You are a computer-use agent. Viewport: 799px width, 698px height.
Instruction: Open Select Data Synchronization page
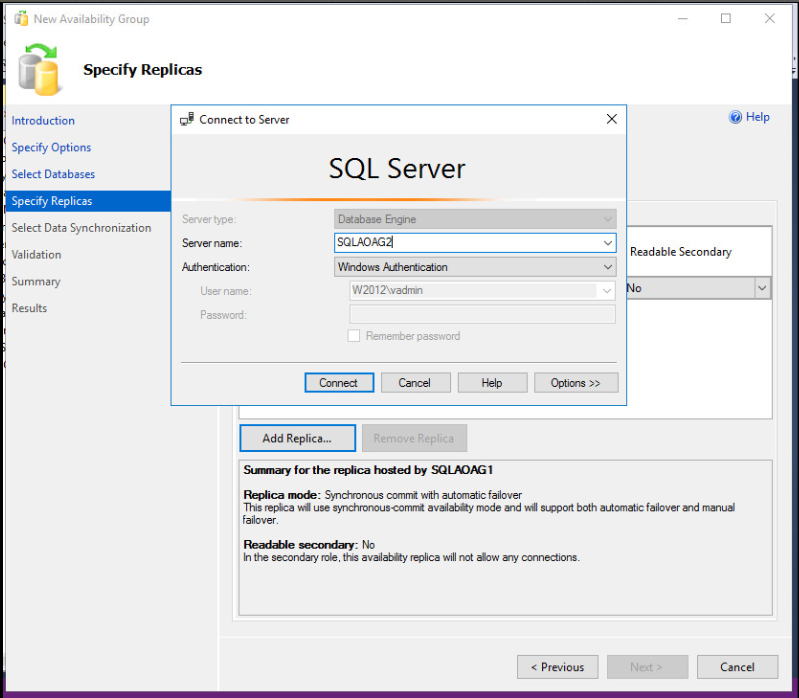pos(82,228)
